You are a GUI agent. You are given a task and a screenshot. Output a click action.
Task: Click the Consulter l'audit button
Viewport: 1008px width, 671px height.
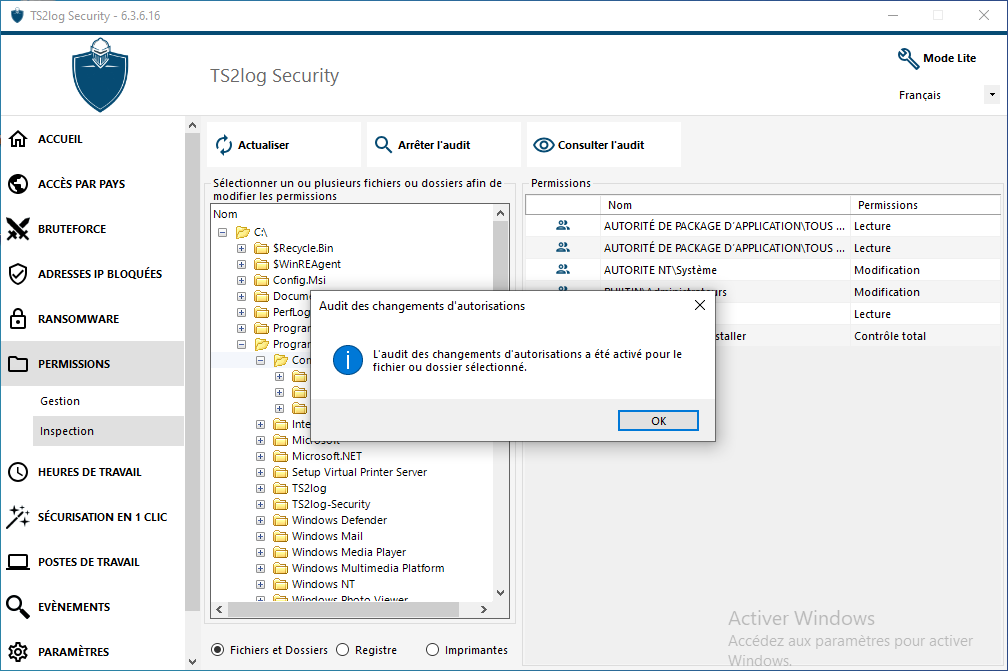point(604,145)
